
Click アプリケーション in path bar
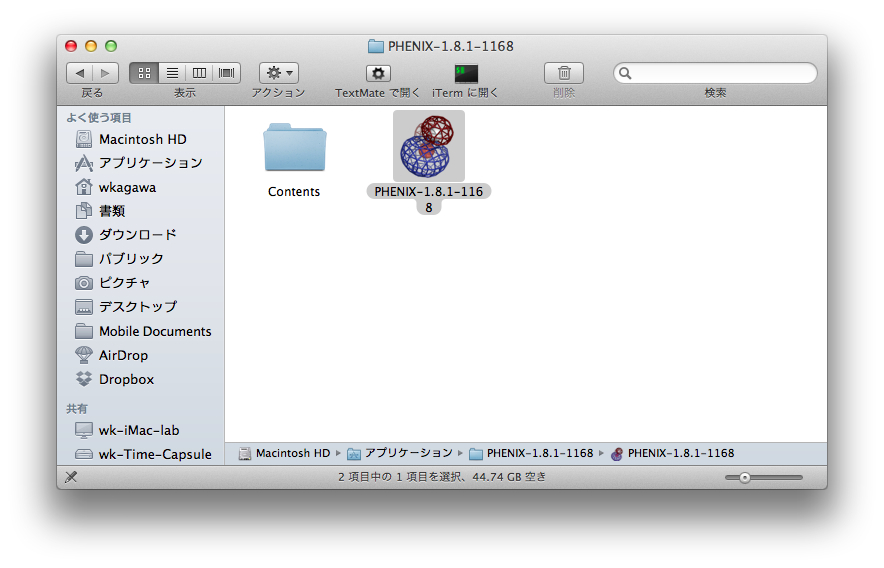400,453
